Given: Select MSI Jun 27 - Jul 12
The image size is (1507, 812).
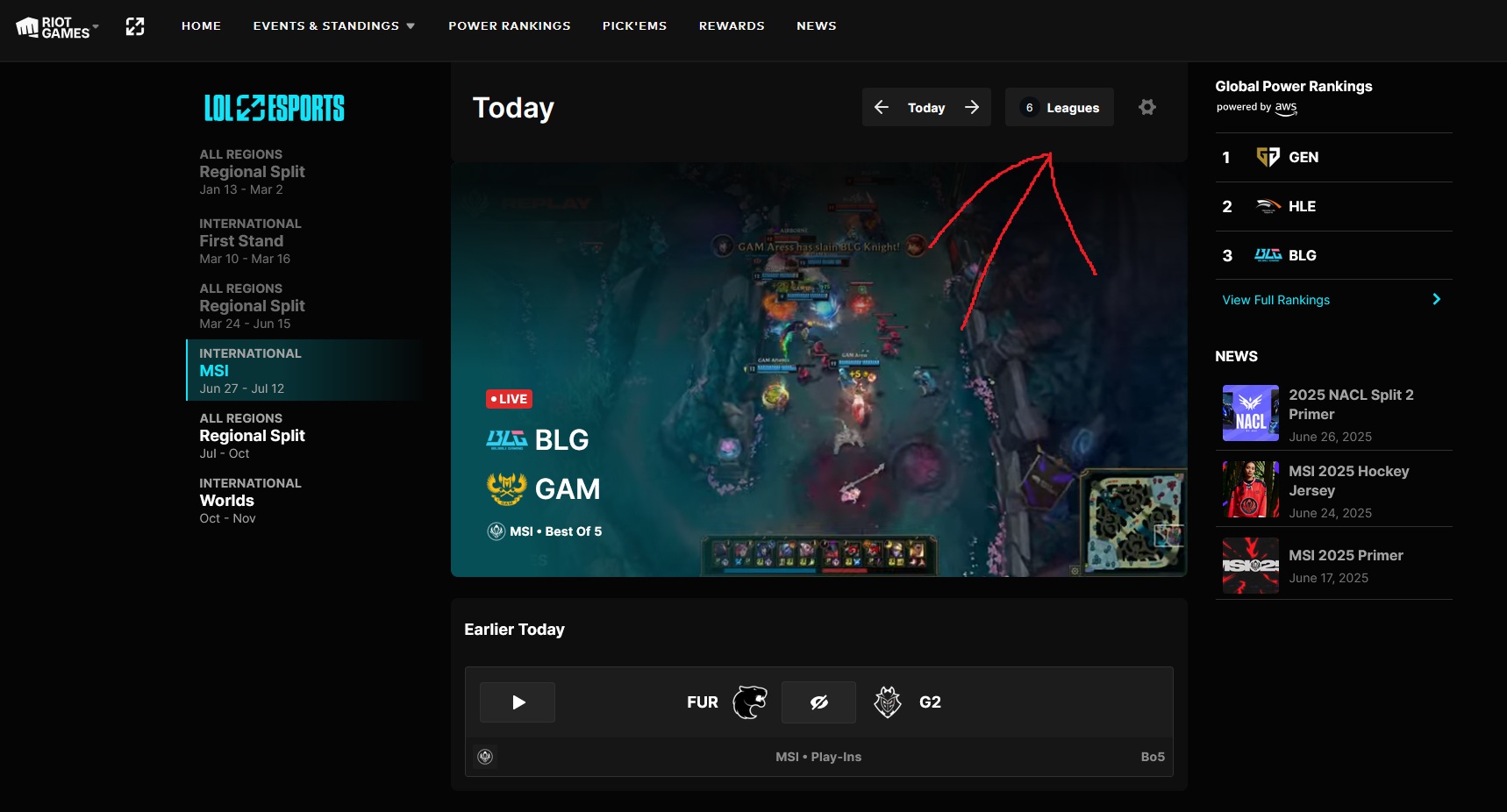Looking at the screenshot, I should pyautogui.click(x=304, y=370).
